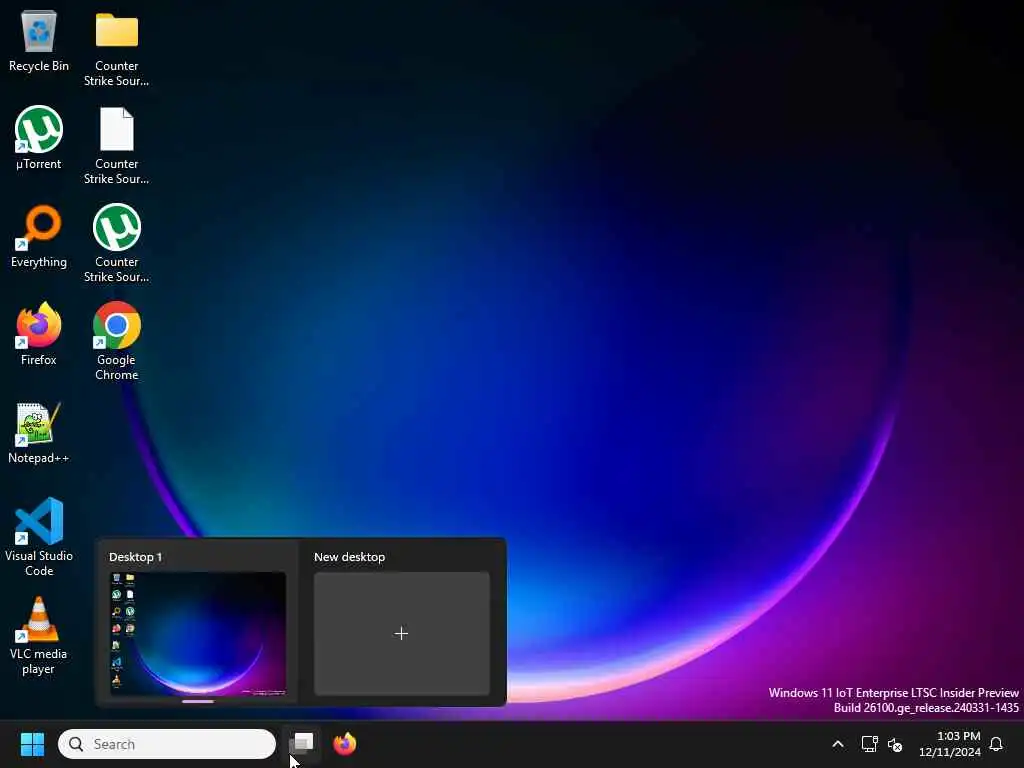Image resolution: width=1024 pixels, height=768 pixels.
Task: Open the notifications bell icon
Action: 996,744
